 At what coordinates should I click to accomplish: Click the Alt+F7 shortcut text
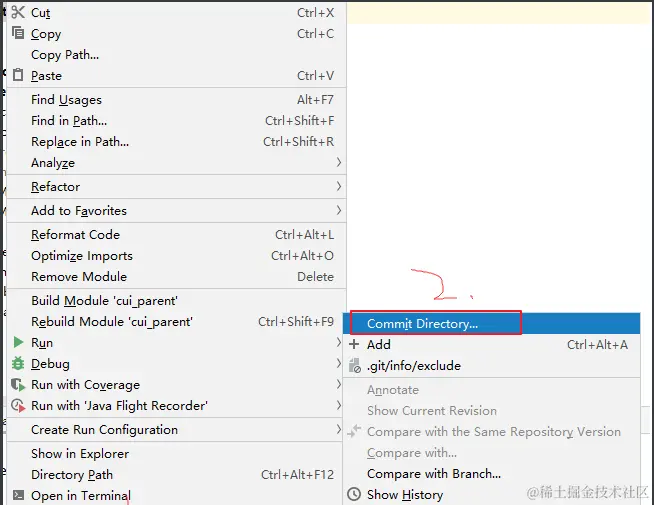click(x=315, y=100)
